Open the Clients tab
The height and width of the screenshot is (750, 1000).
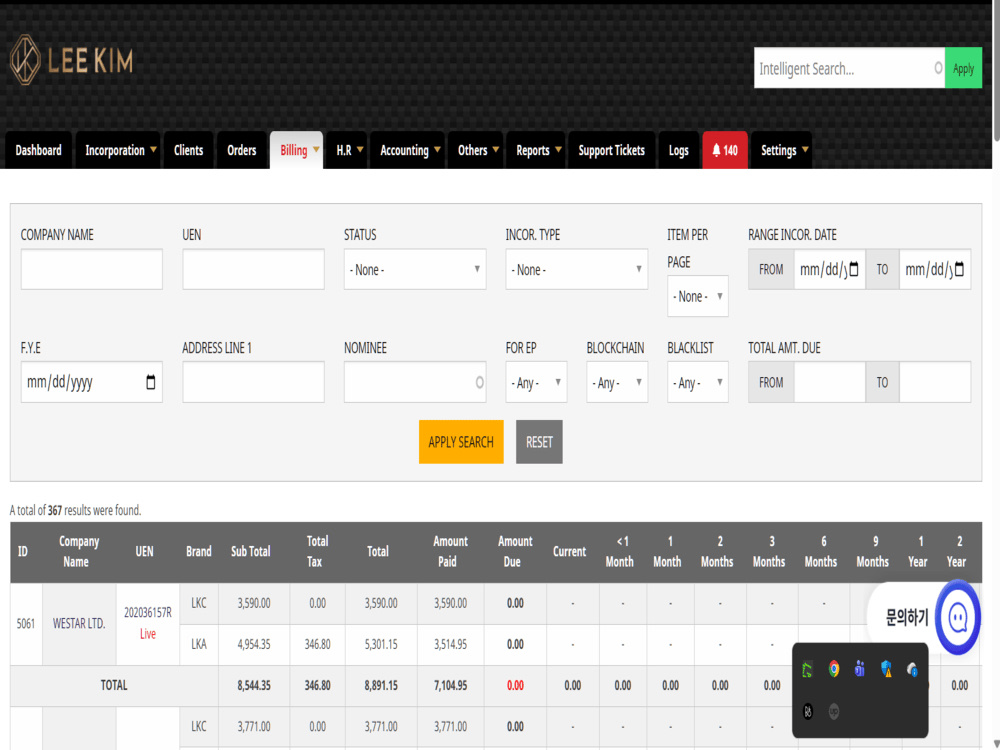tap(188, 151)
